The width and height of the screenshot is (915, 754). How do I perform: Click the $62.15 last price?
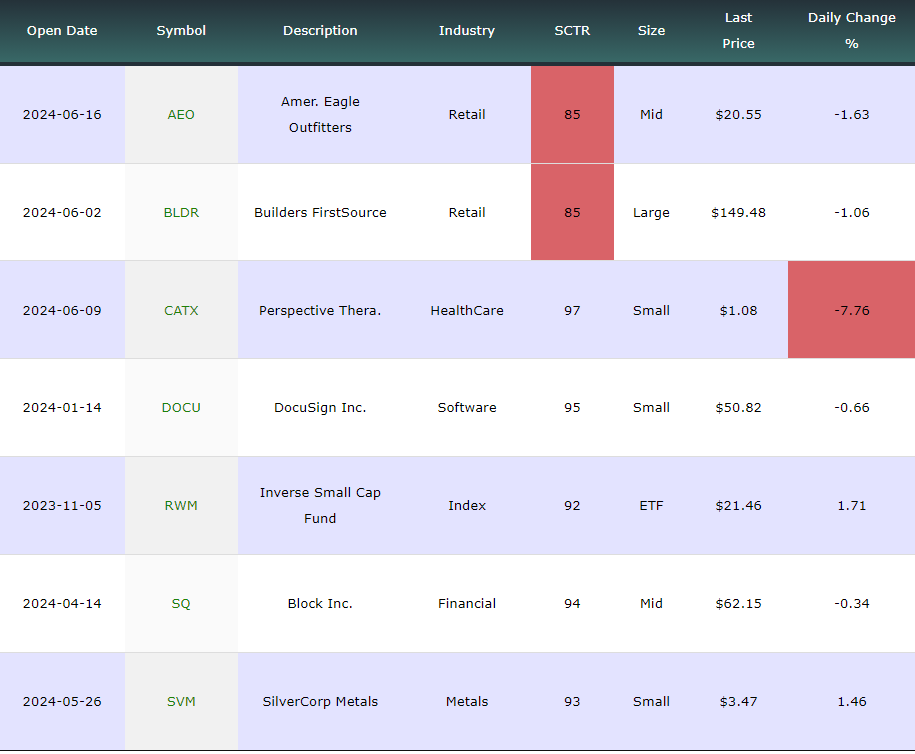click(x=738, y=603)
